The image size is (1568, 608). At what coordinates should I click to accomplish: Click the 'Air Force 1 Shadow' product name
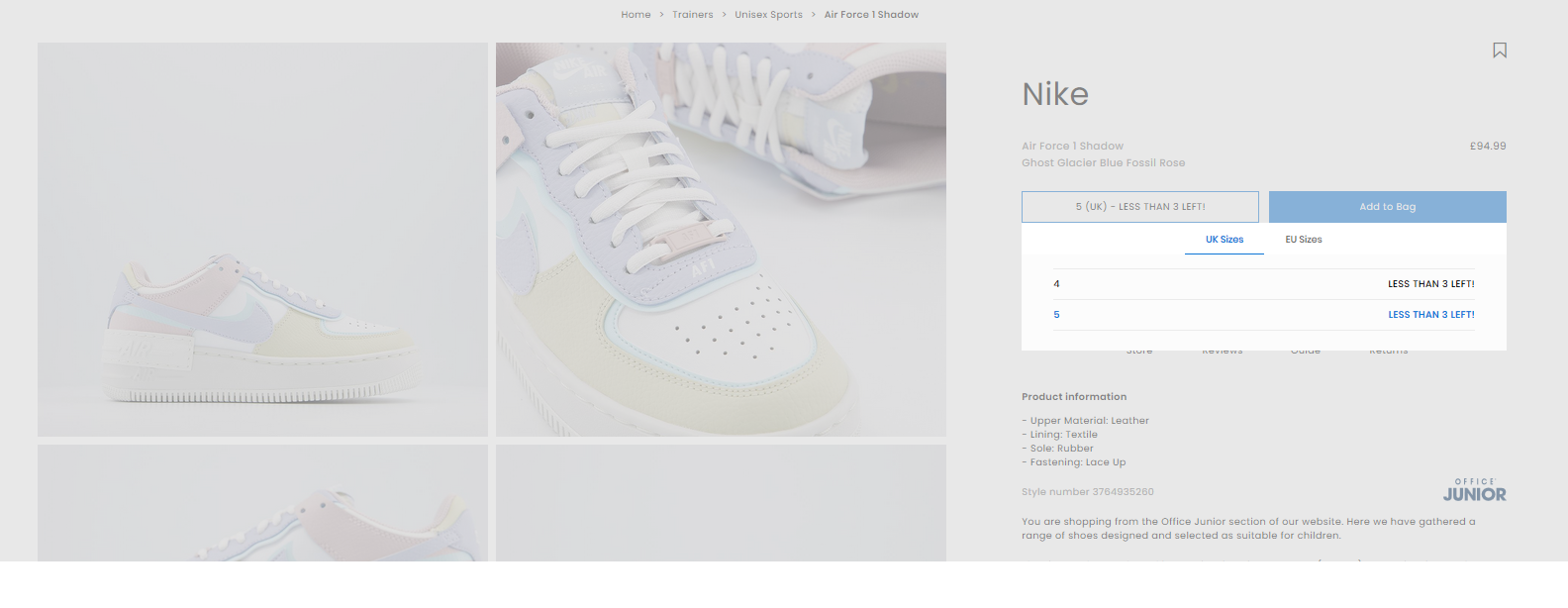tap(1072, 146)
